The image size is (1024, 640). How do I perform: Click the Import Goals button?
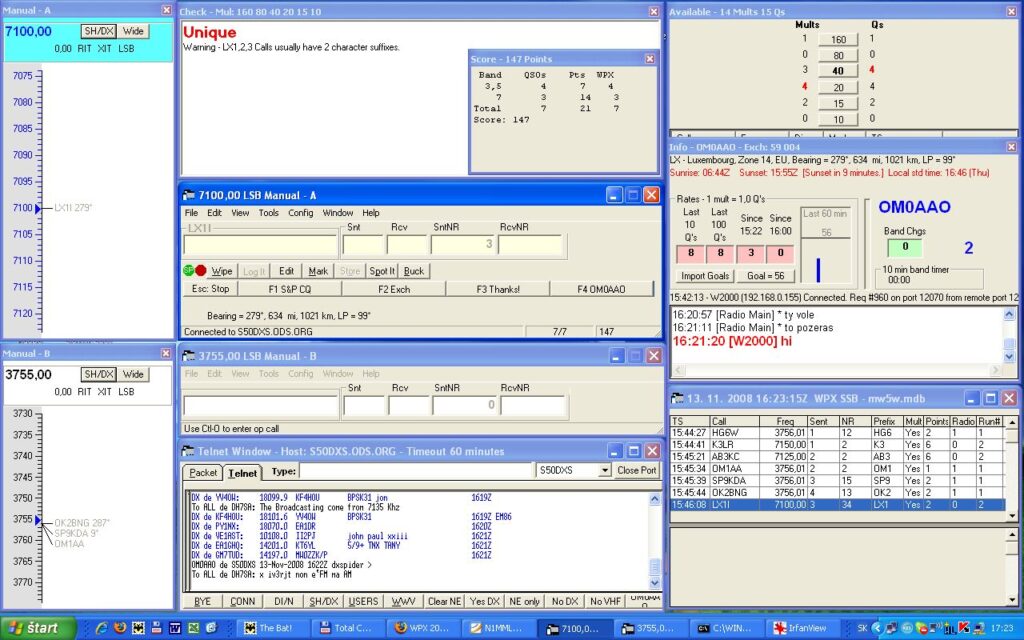[705, 276]
